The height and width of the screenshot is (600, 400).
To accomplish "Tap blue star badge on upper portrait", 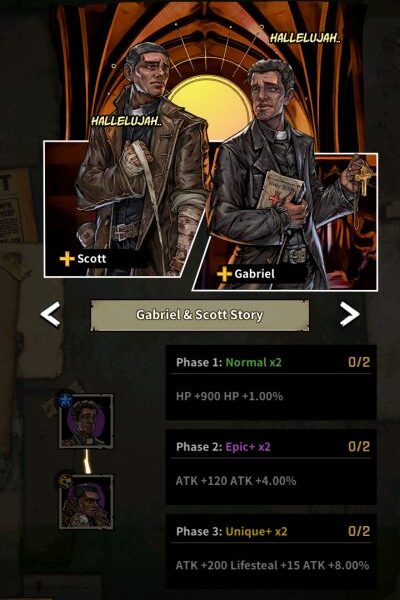I will 66,401.
